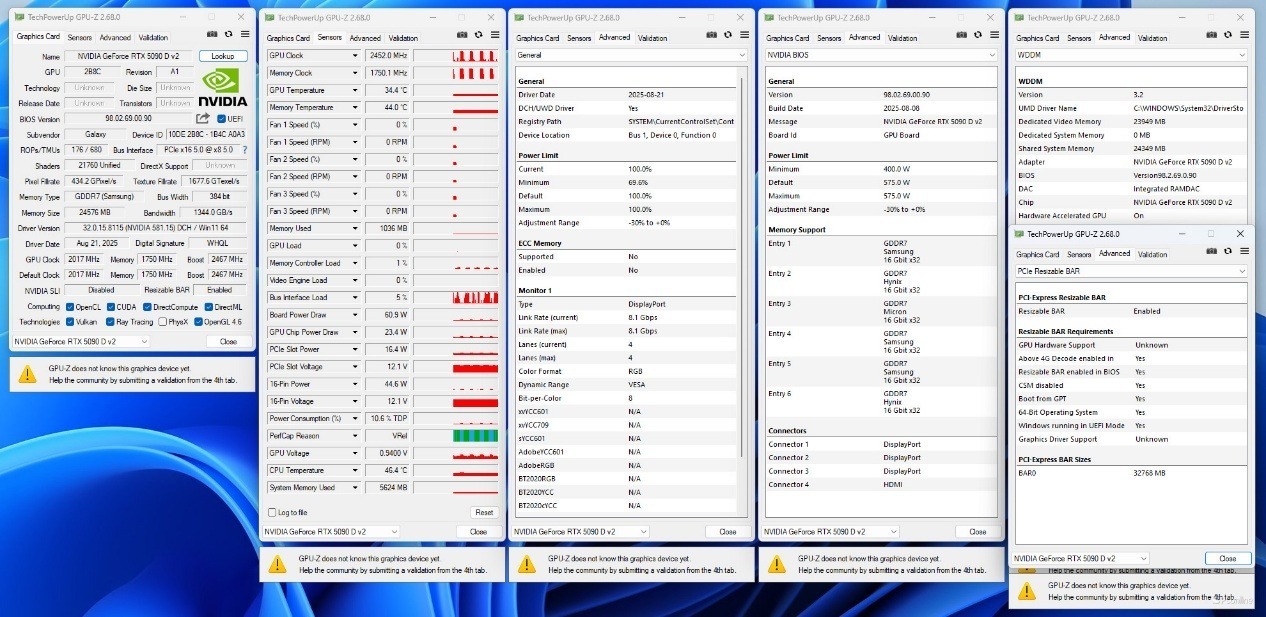This screenshot has height=617, width=1266.
Task: Click the Lookup button
Action: 223,56
